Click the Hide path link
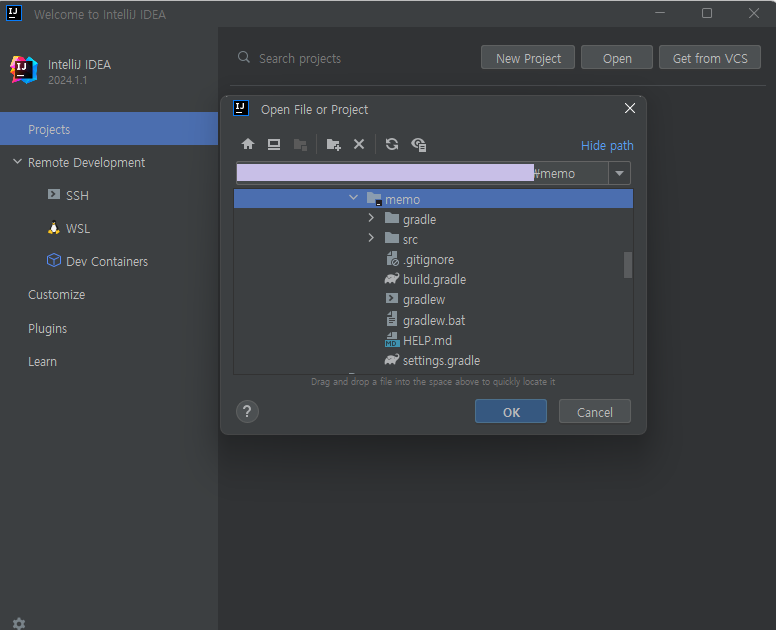Screen dimensions: 776x630 (607, 145)
